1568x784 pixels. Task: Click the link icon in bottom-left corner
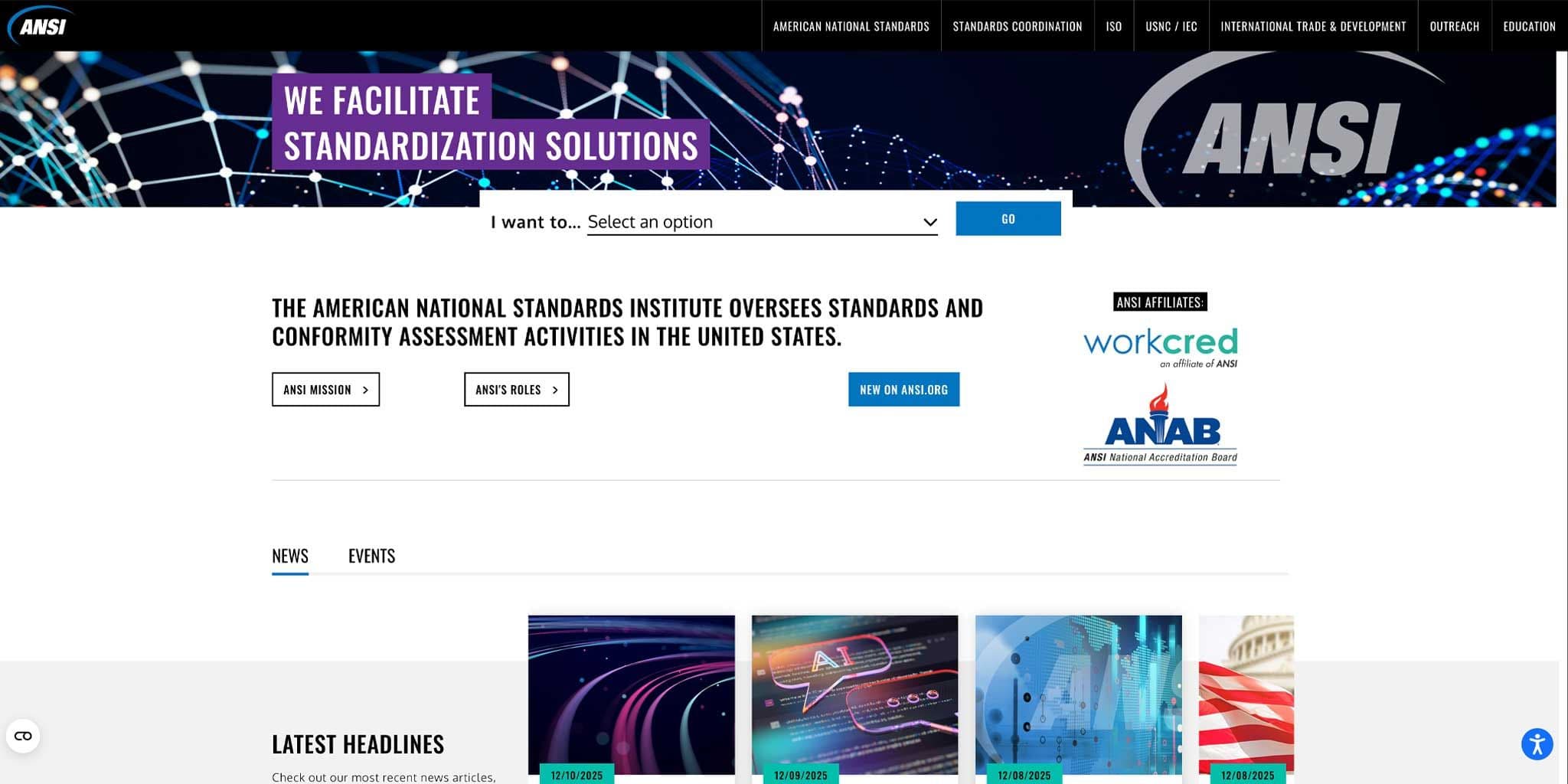[x=24, y=734]
